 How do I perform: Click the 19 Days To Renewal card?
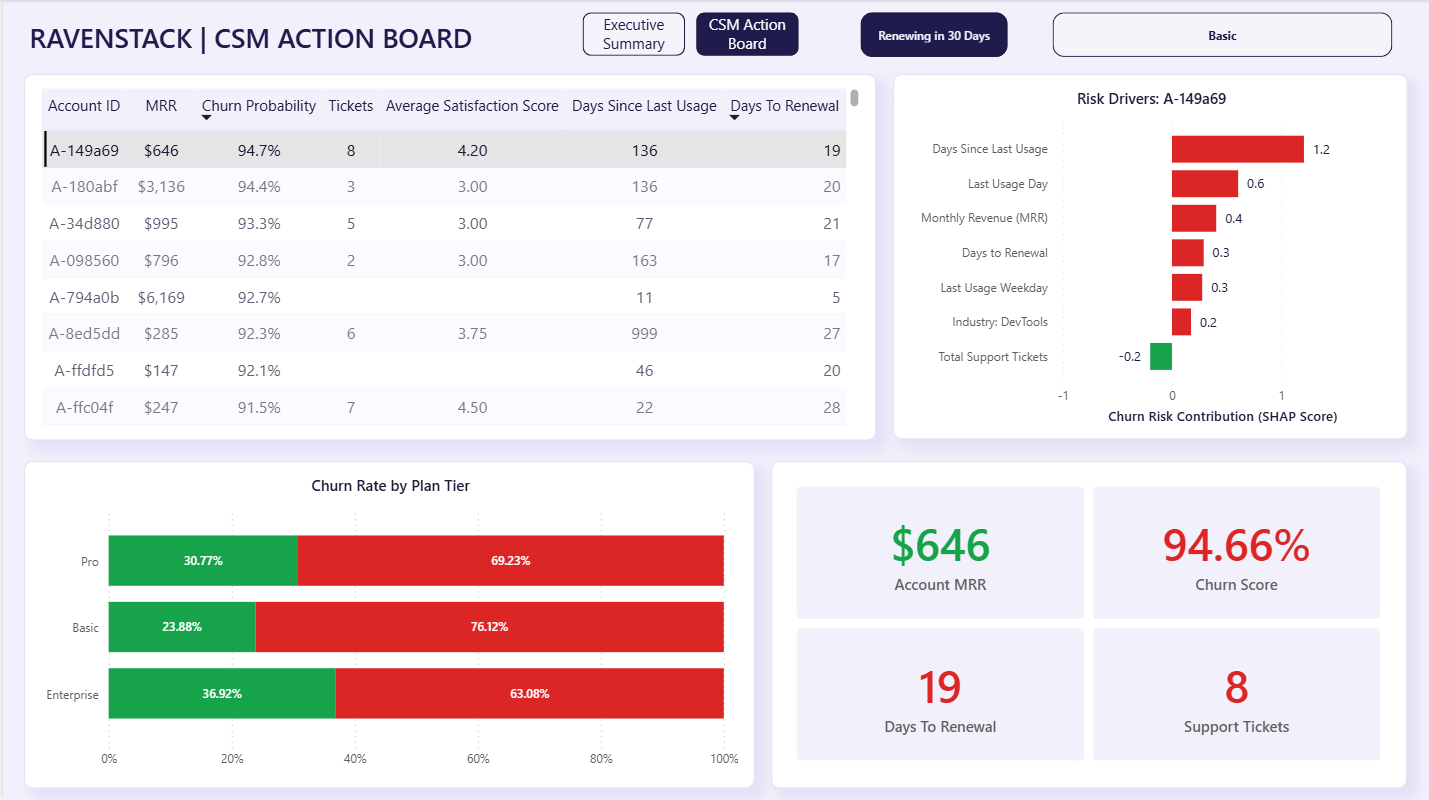[940, 694]
